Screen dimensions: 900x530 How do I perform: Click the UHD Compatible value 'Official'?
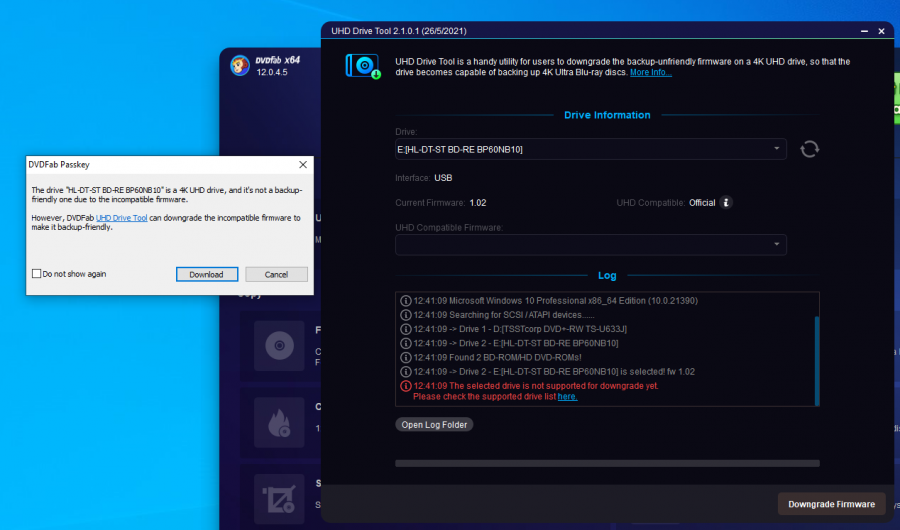[702, 203]
